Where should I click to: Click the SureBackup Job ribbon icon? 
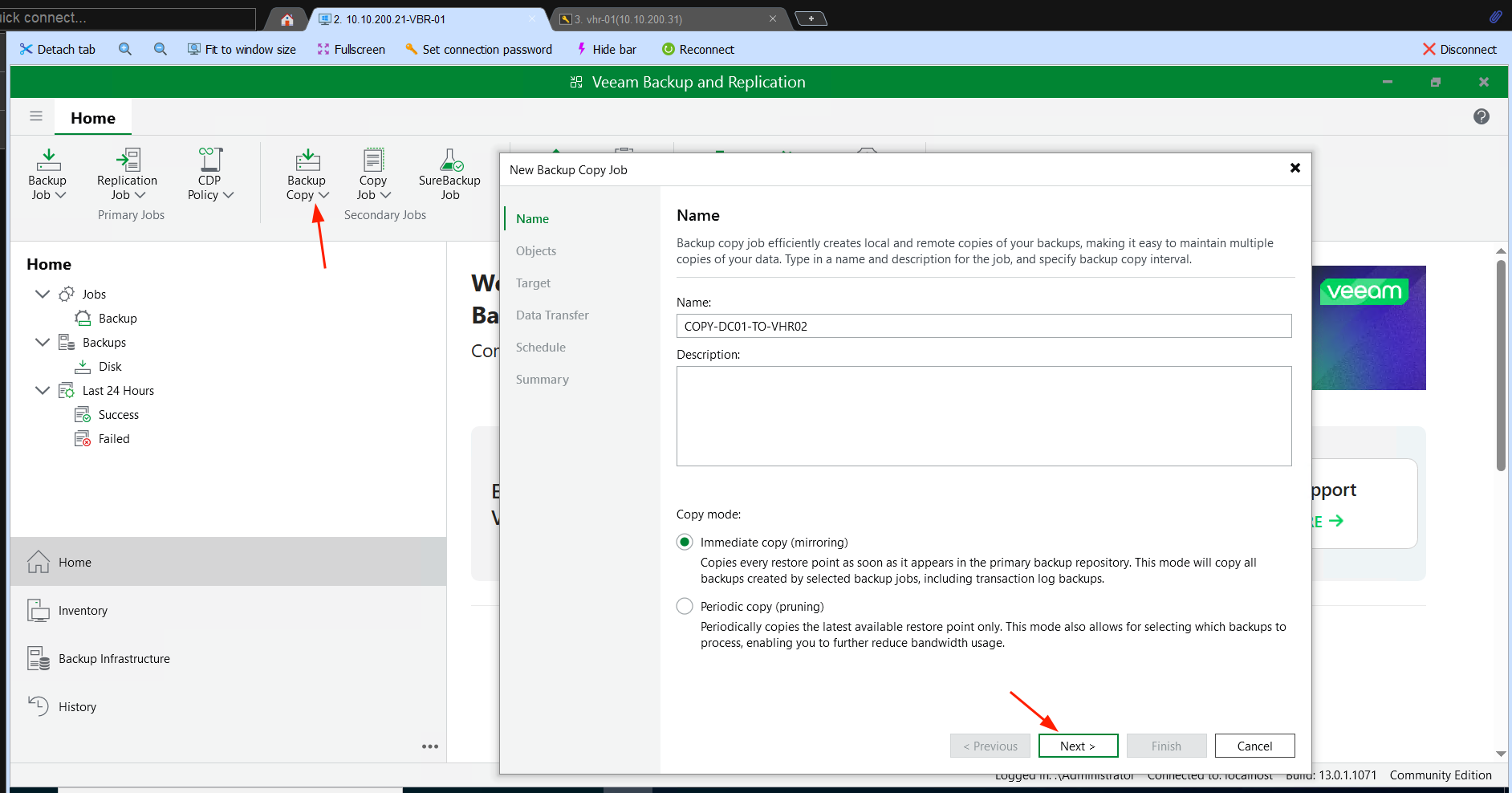(x=450, y=160)
